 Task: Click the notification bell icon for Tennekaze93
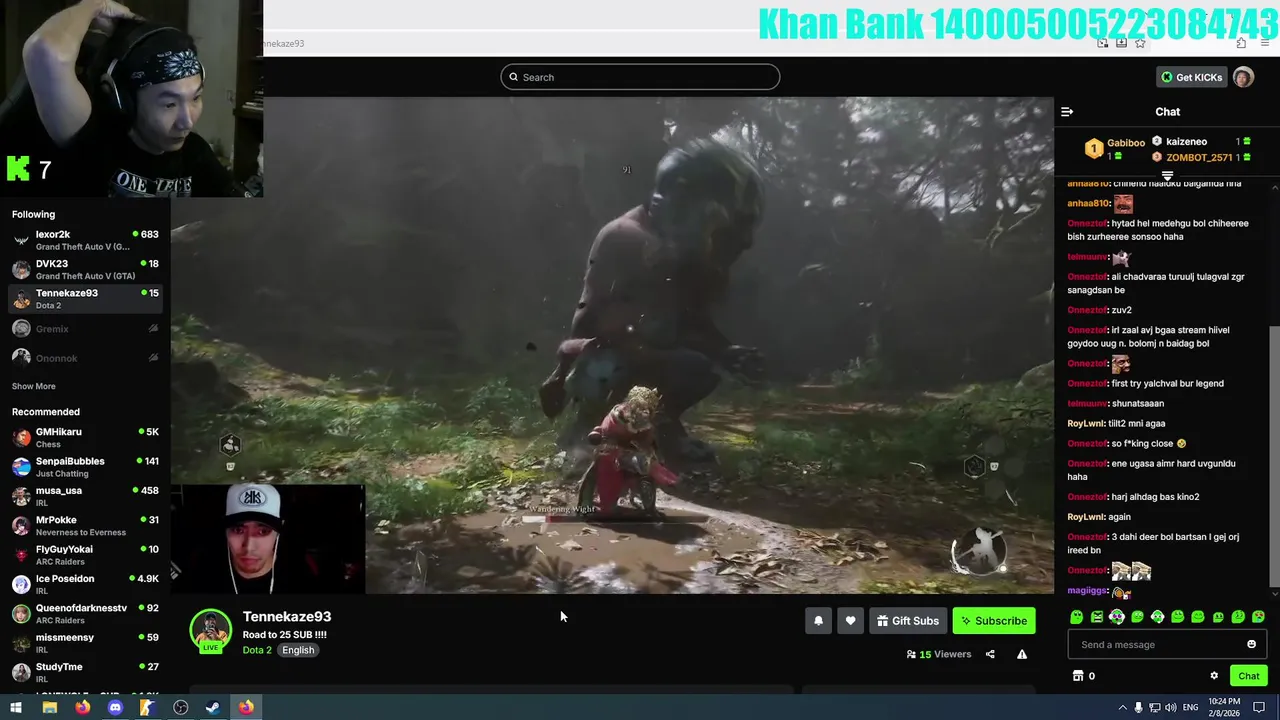click(818, 621)
